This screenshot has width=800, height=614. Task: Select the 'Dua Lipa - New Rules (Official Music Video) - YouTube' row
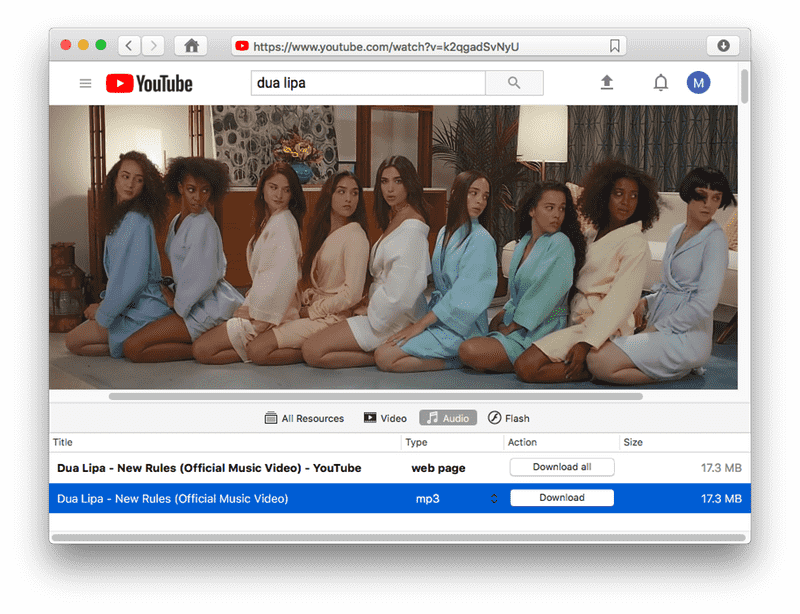pos(399,468)
